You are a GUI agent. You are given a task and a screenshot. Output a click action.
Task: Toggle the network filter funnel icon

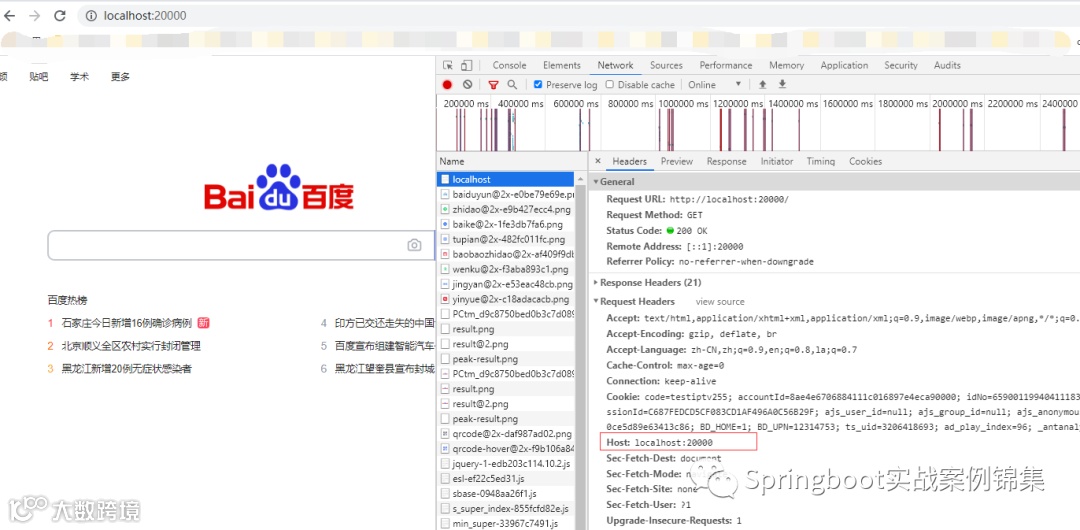(x=493, y=85)
